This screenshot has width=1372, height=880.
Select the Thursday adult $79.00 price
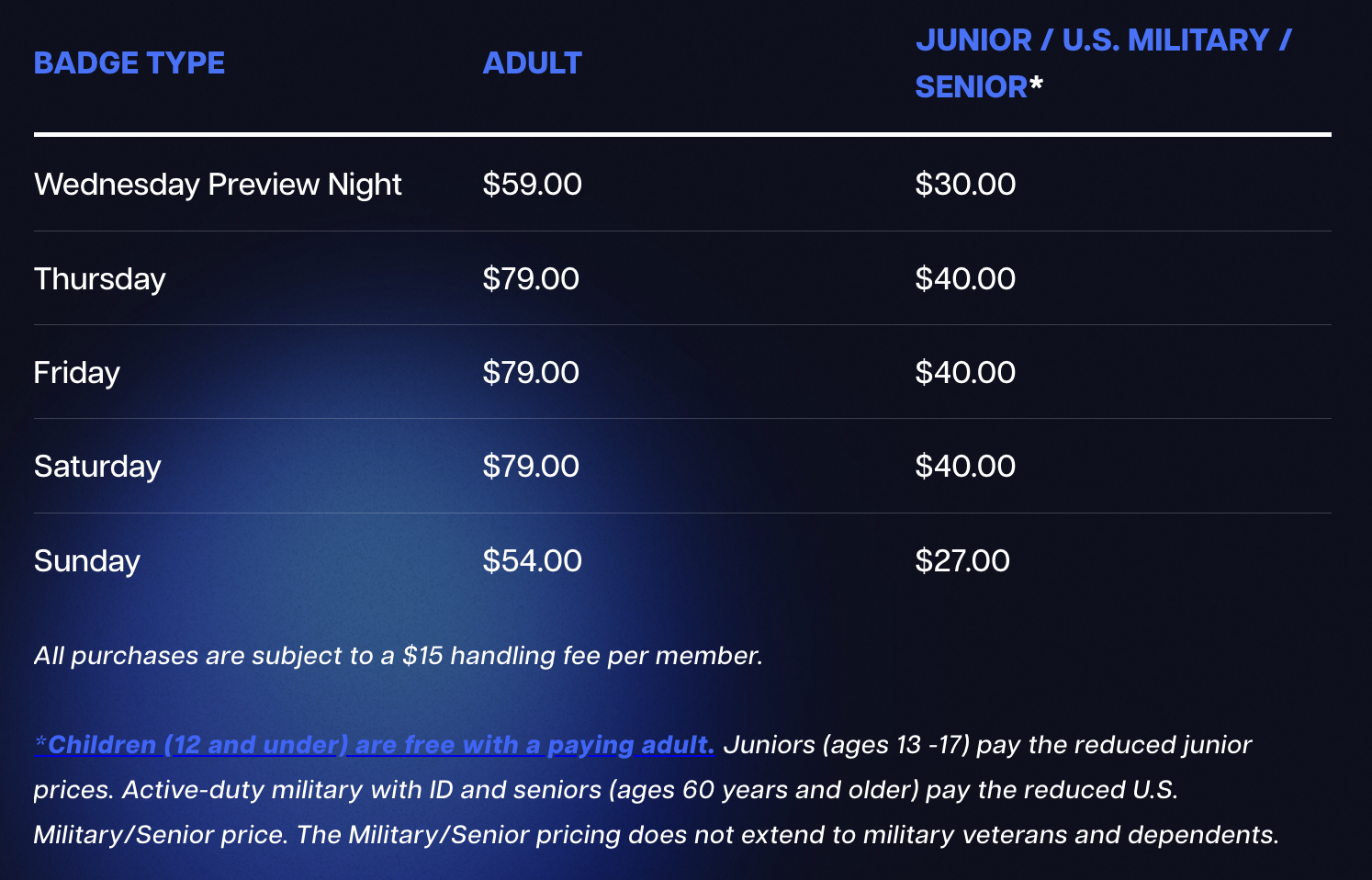click(x=531, y=278)
